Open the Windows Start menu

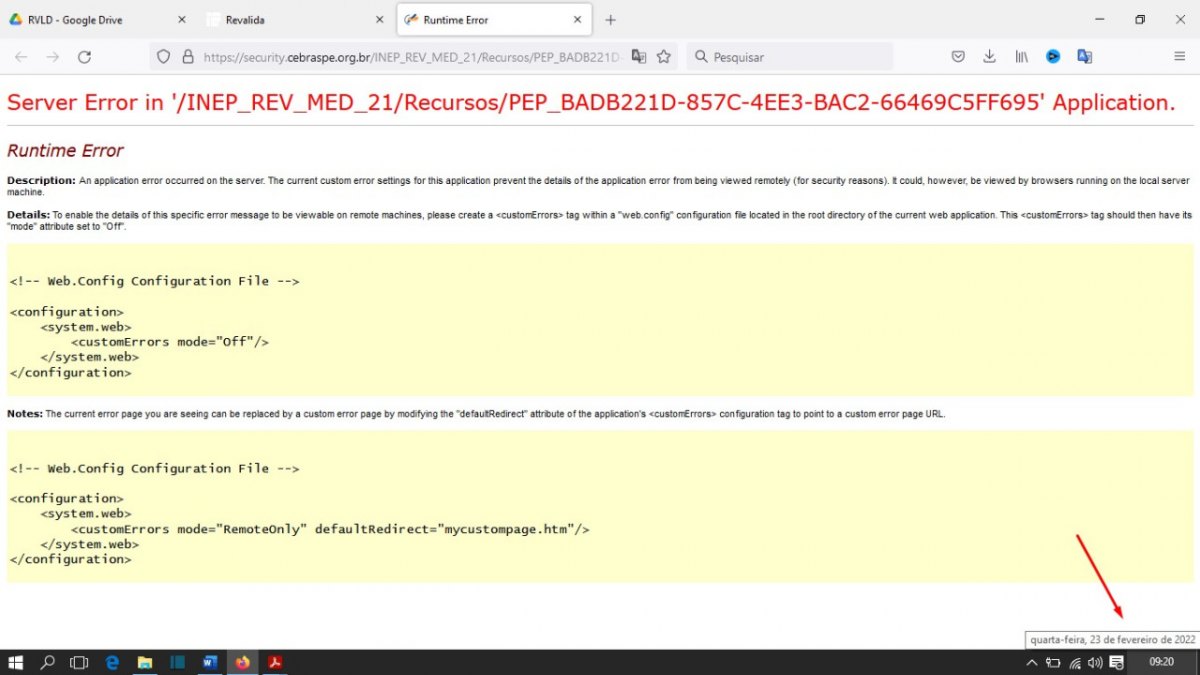[x=16, y=662]
